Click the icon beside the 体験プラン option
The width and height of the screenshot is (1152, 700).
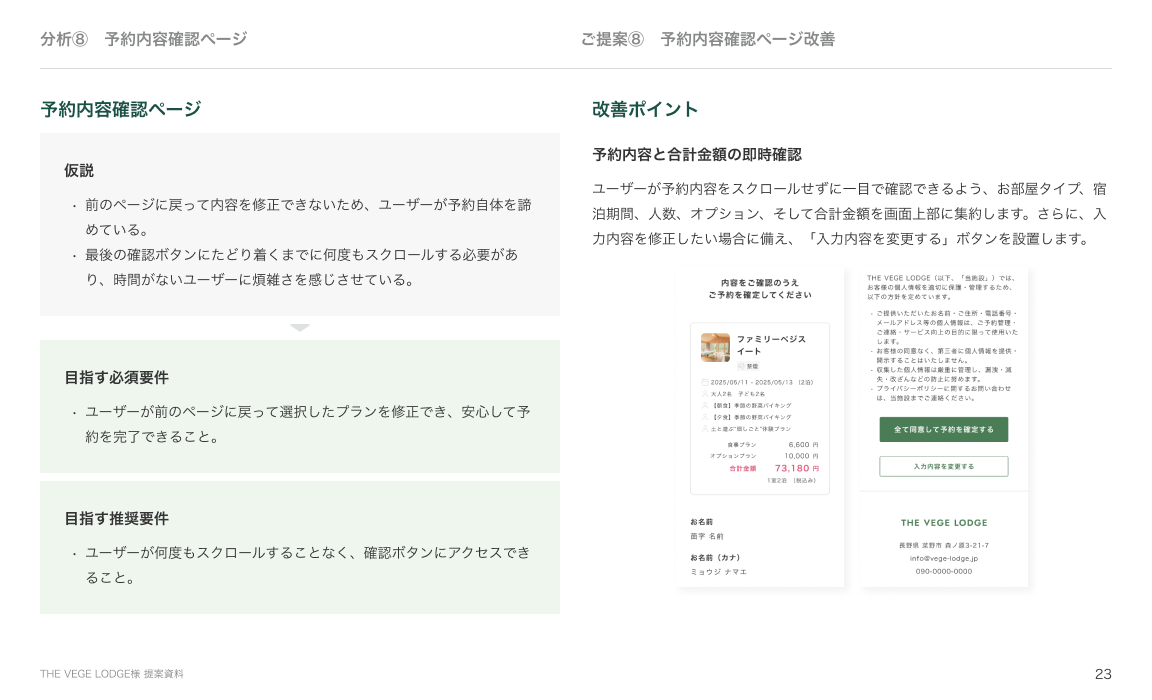coord(705,428)
